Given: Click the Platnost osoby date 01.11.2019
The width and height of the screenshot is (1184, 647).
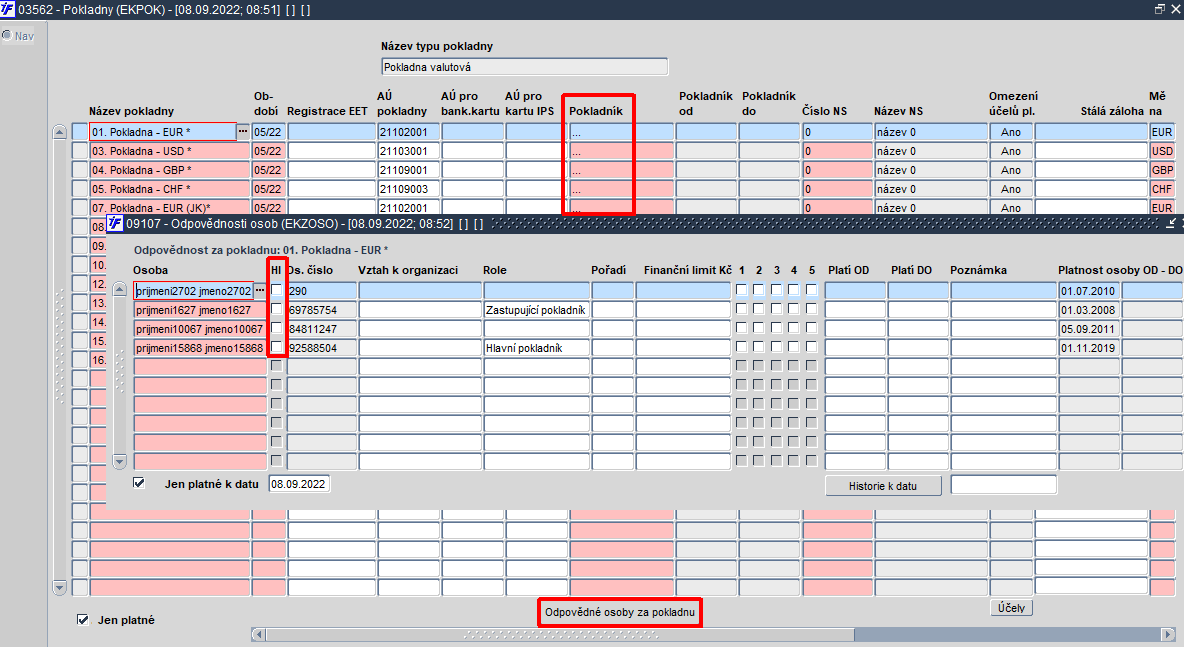Looking at the screenshot, I should [1089, 347].
